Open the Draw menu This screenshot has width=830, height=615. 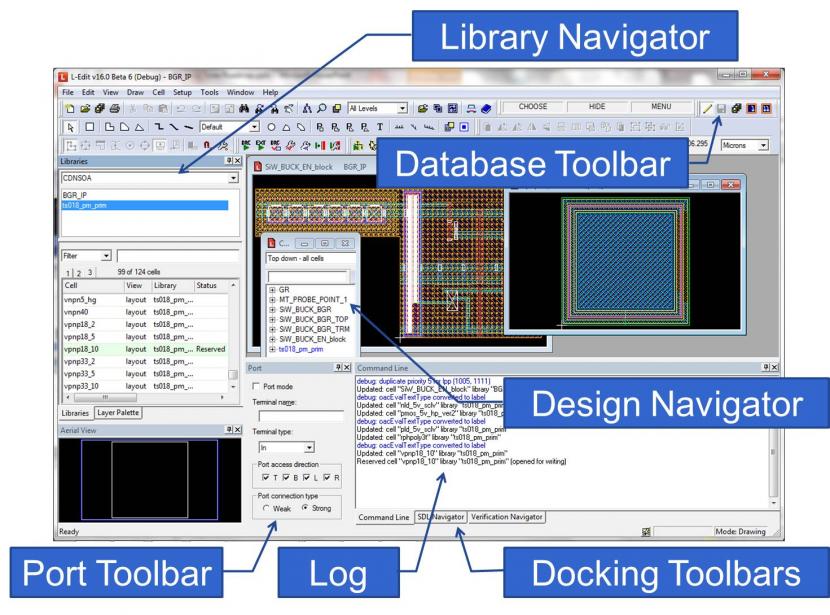(135, 92)
